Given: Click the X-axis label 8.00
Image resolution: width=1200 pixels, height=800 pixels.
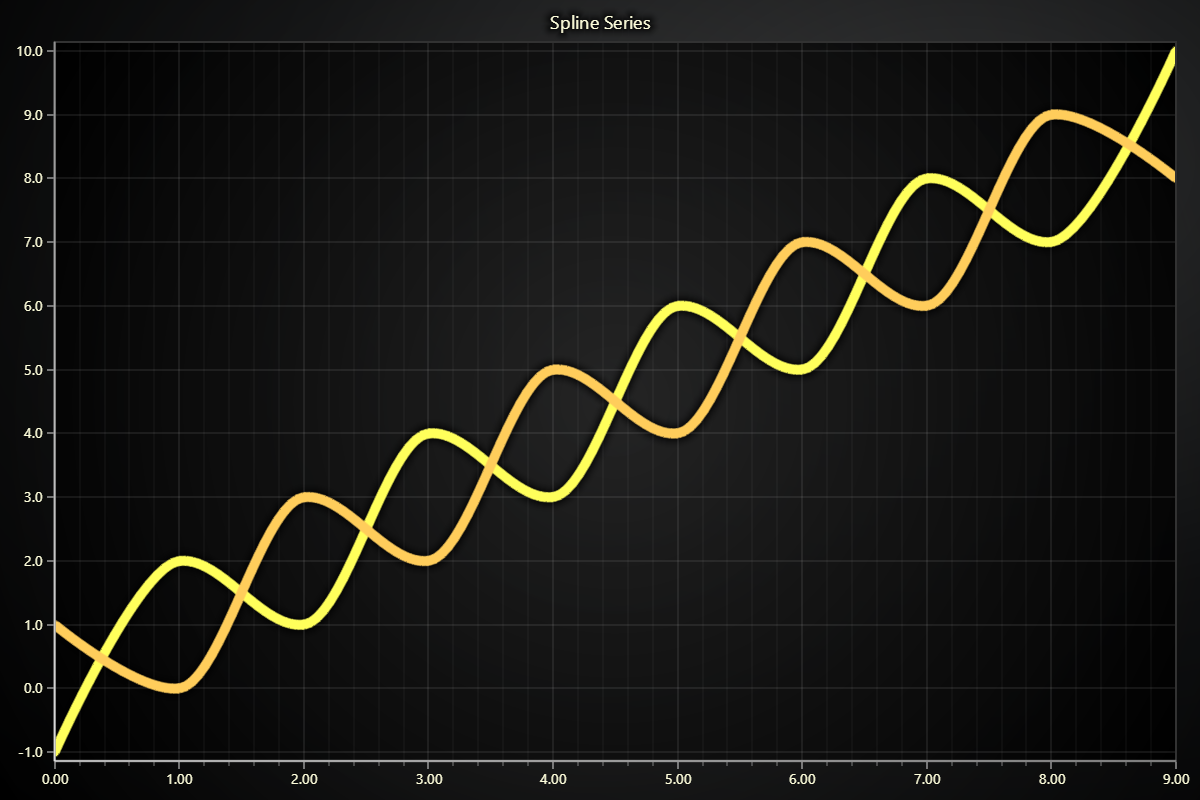Looking at the screenshot, I should coord(1051,778).
